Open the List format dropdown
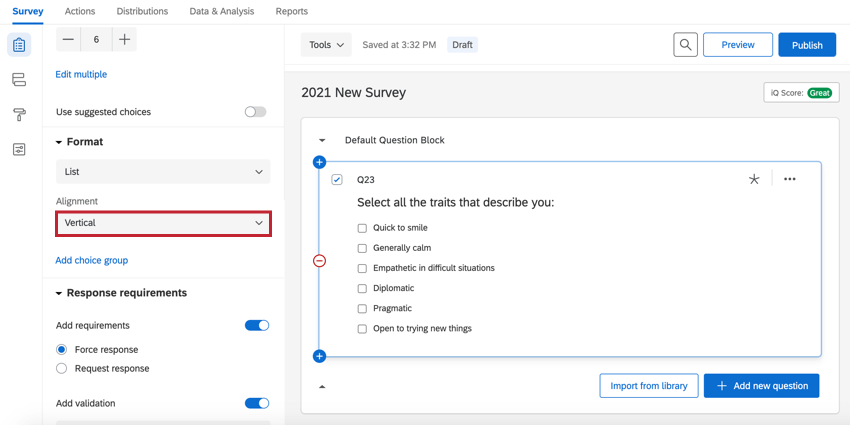850x425 pixels. pyautogui.click(x=163, y=172)
